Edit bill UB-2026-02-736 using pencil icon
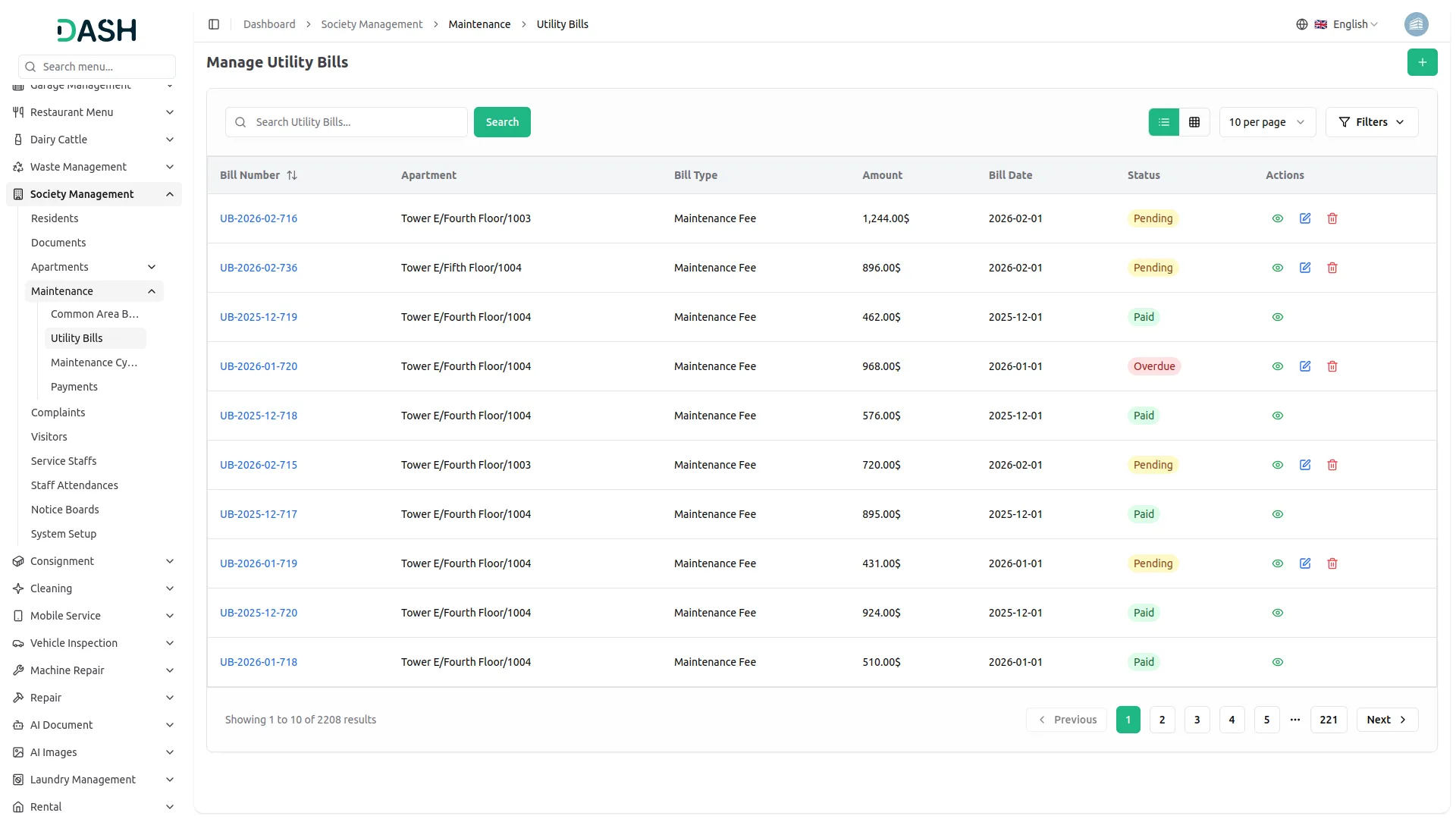 pos(1304,268)
